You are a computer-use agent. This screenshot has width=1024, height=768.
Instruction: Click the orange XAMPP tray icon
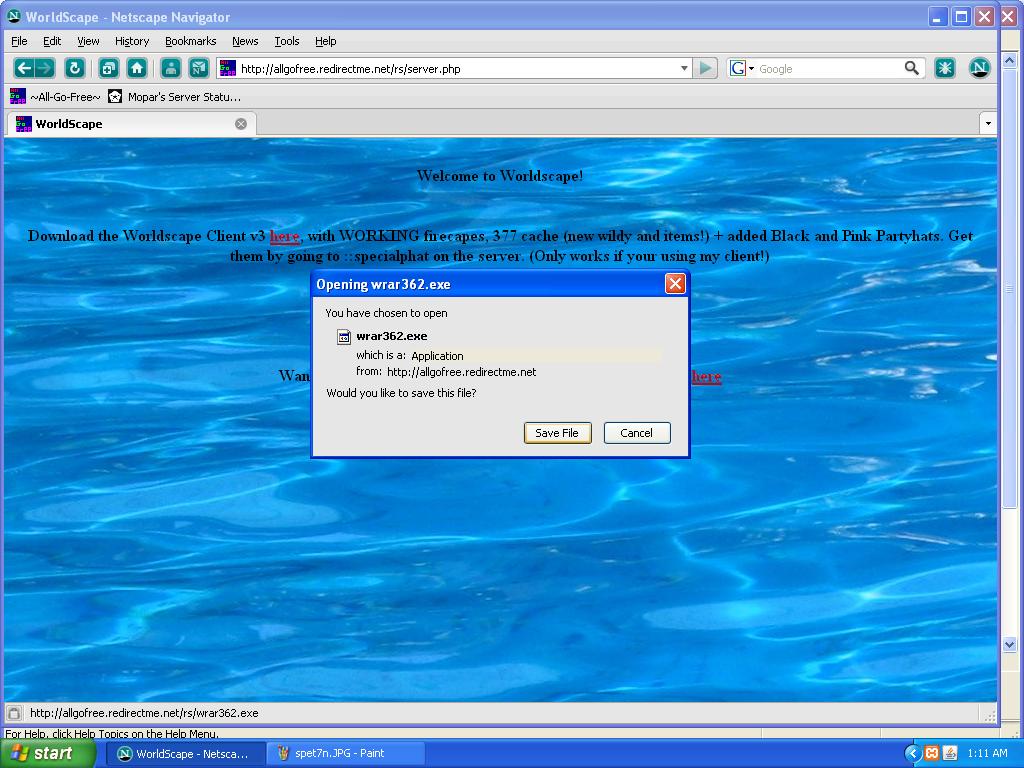(x=932, y=754)
